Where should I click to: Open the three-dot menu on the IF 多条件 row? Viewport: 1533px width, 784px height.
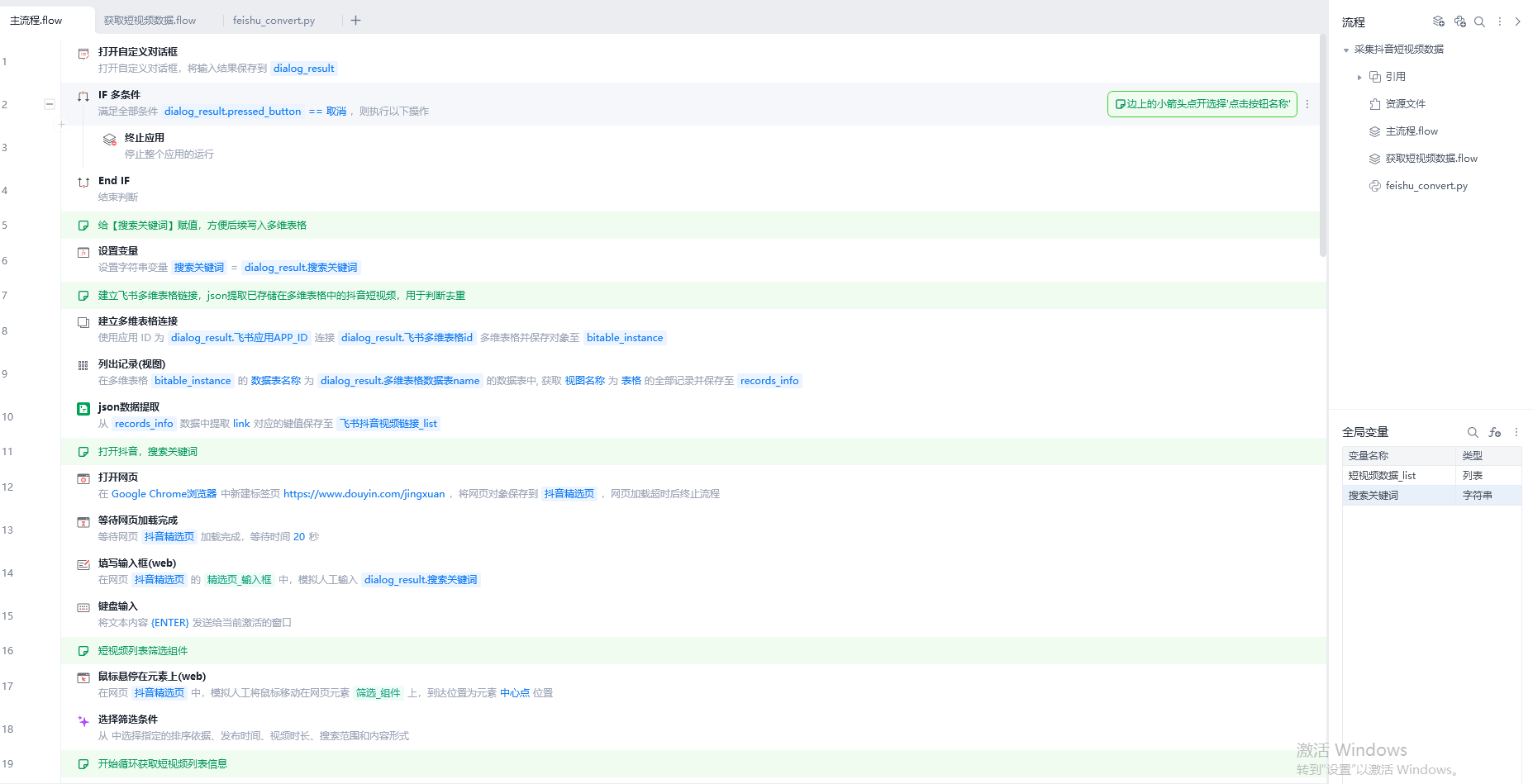[1307, 104]
